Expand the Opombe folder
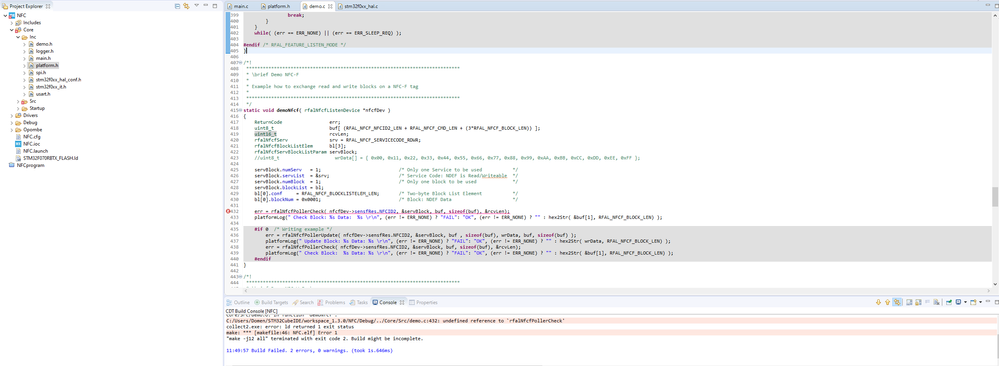 (11, 129)
